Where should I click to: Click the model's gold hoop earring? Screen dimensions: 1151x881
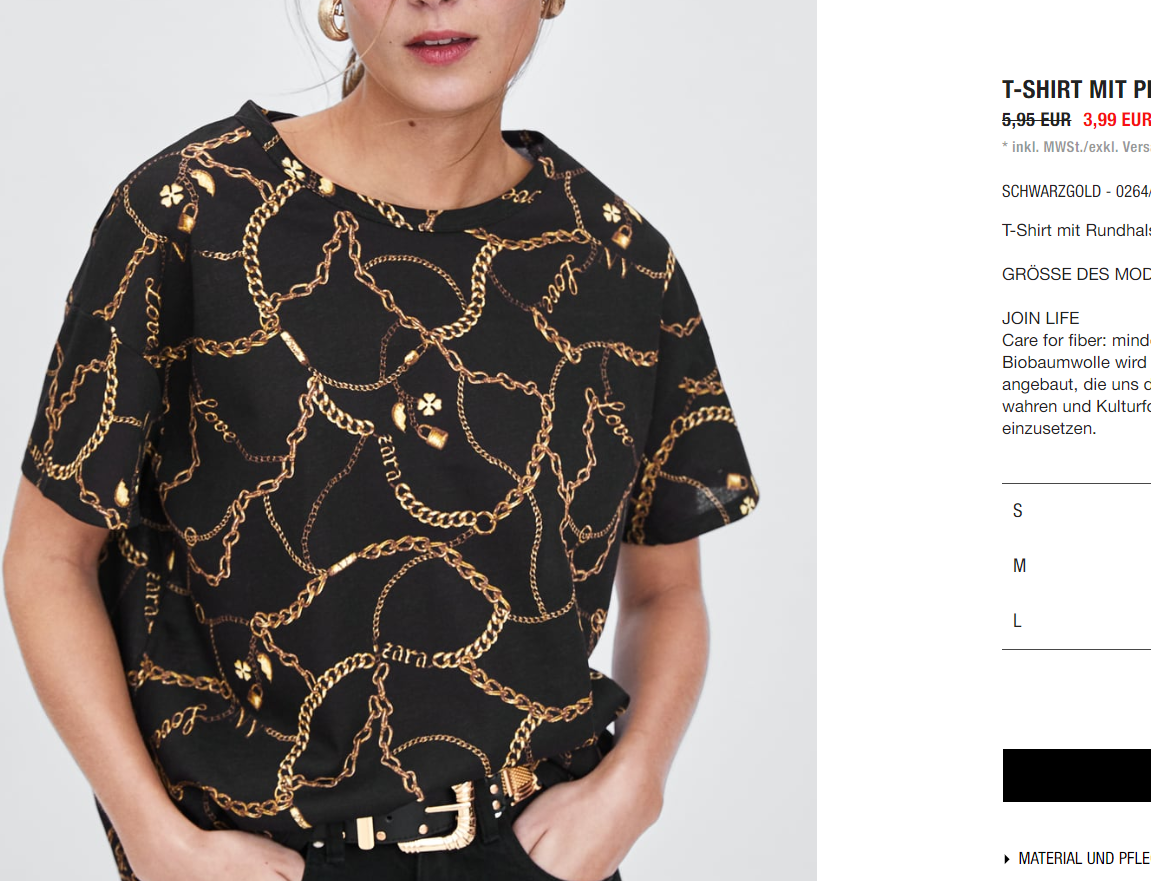pos(335,18)
